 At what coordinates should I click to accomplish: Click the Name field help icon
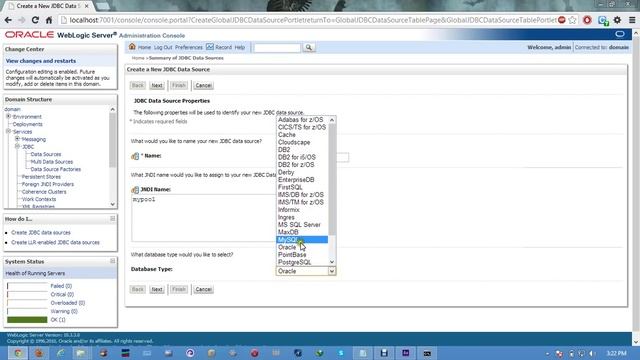pyautogui.click(x=135, y=156)
